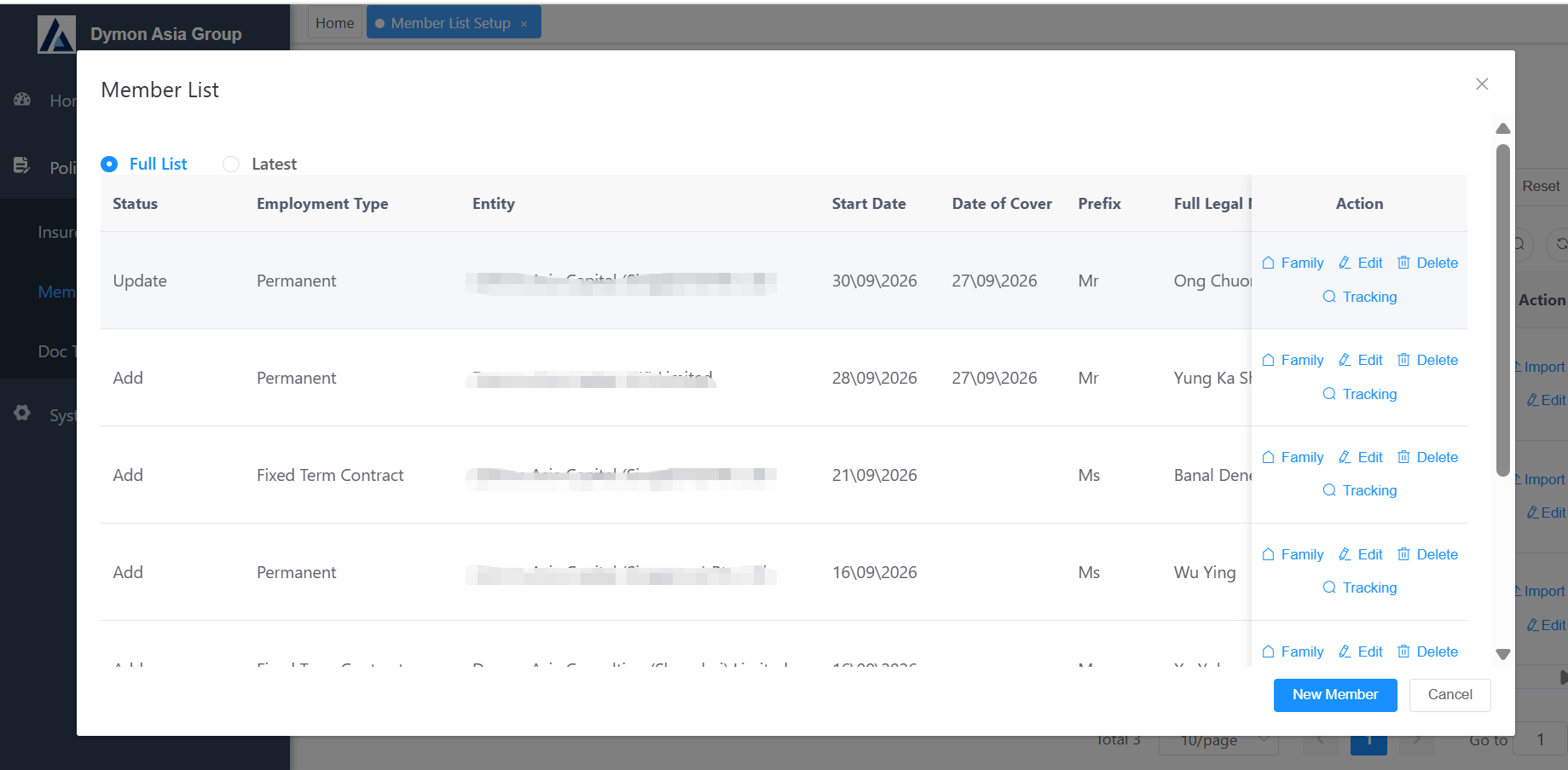Click the Update status cell
1568x770 pixels.
point(140,281)
